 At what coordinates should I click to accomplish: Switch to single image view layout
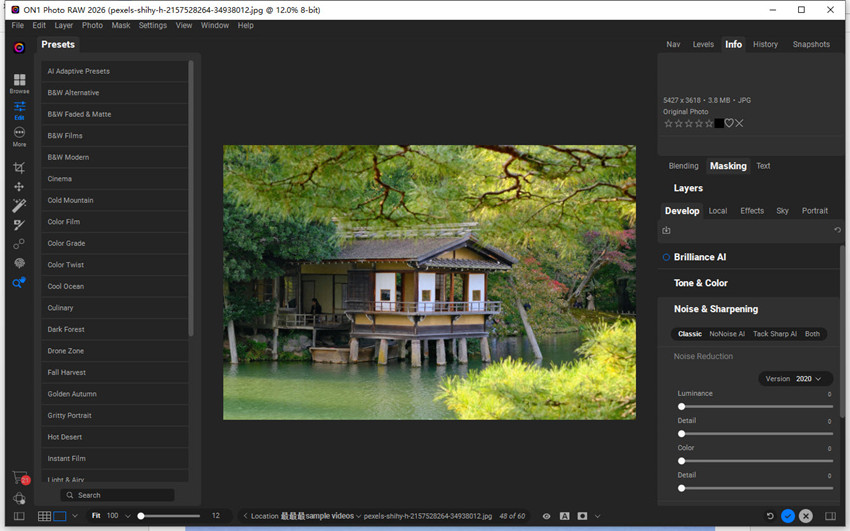coord(60,516)
